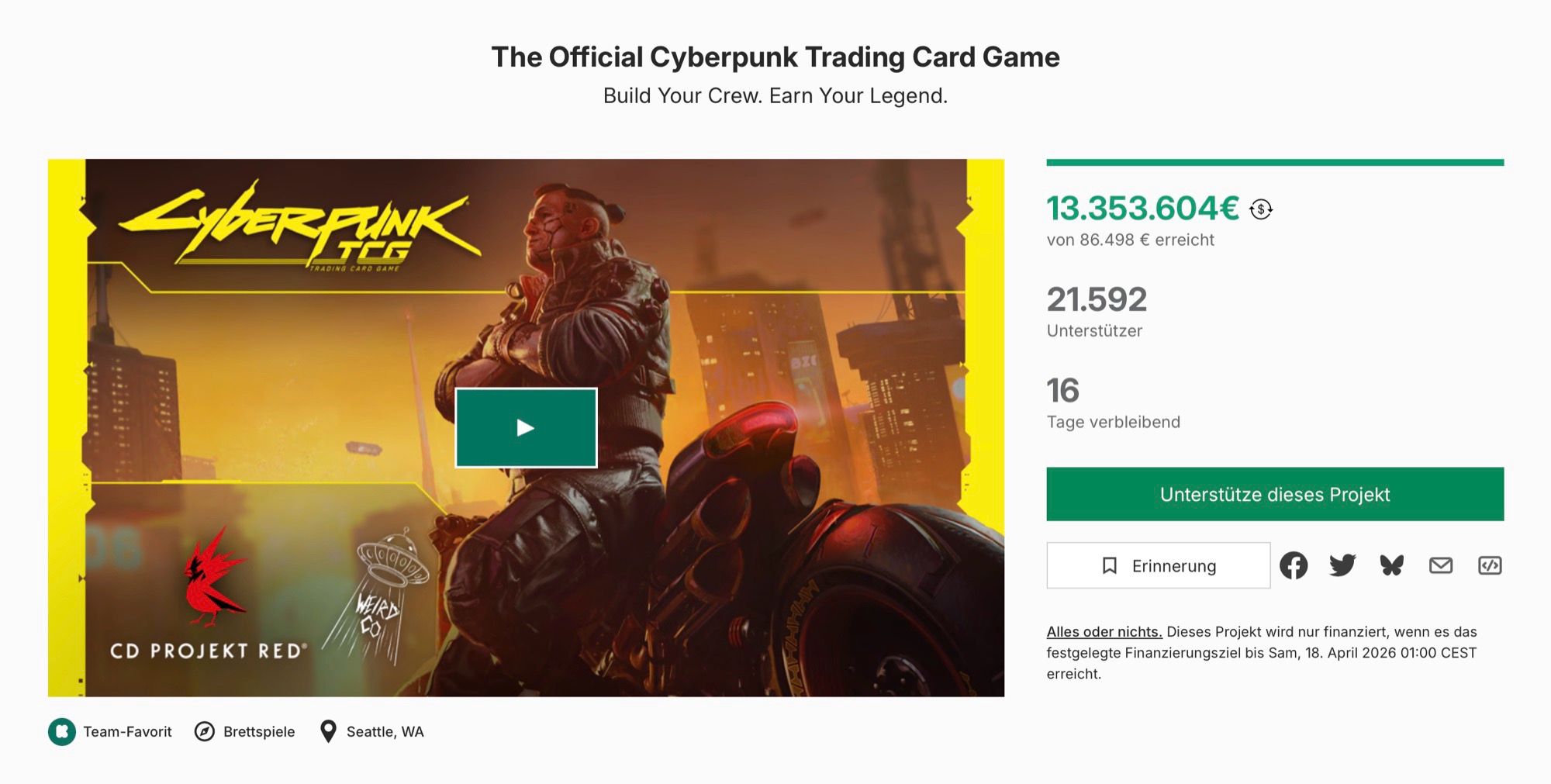This screenshot has width=1551, height=784.
Task: Click the Team-Favorit label
Action: (127, 731)
